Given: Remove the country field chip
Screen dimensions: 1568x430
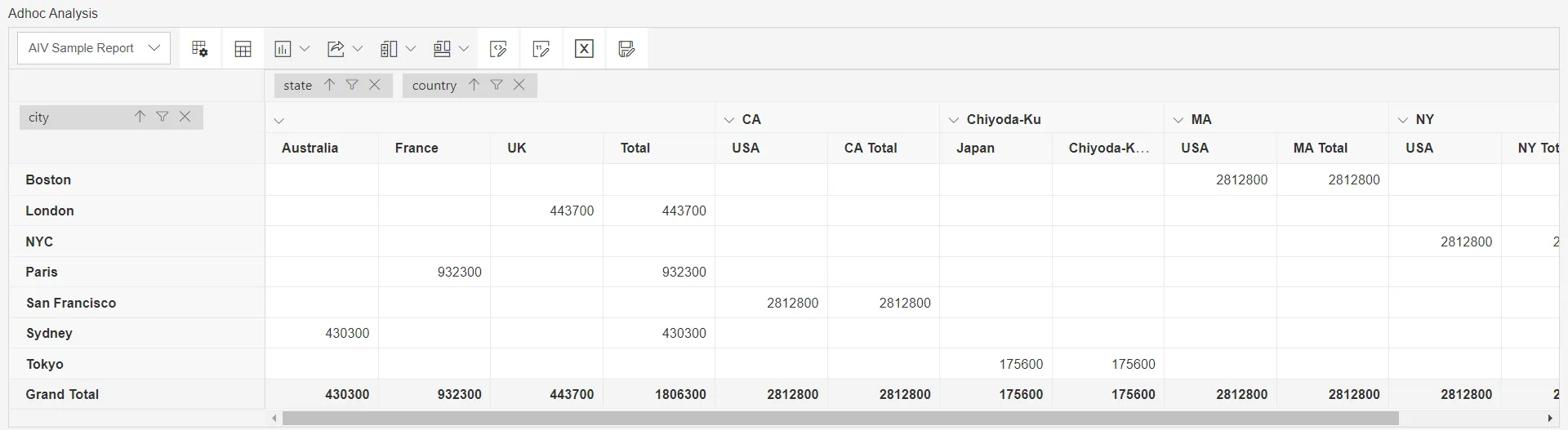Looking at the screenshot, I should 519,85.
